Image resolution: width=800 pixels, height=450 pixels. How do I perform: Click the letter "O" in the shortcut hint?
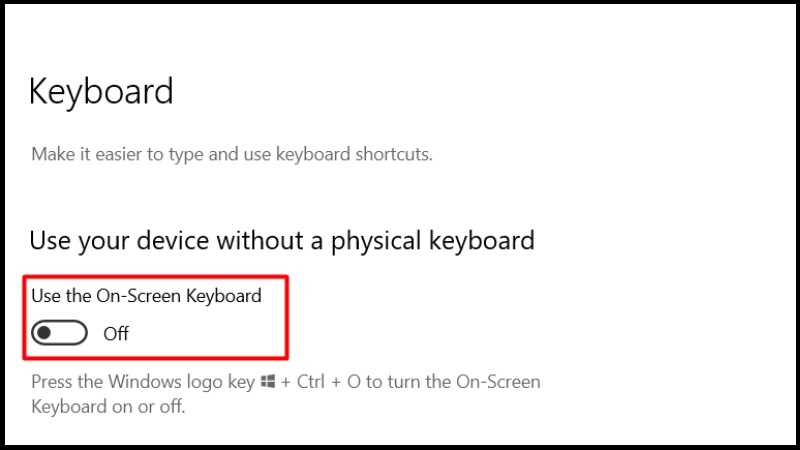point(354,382)
